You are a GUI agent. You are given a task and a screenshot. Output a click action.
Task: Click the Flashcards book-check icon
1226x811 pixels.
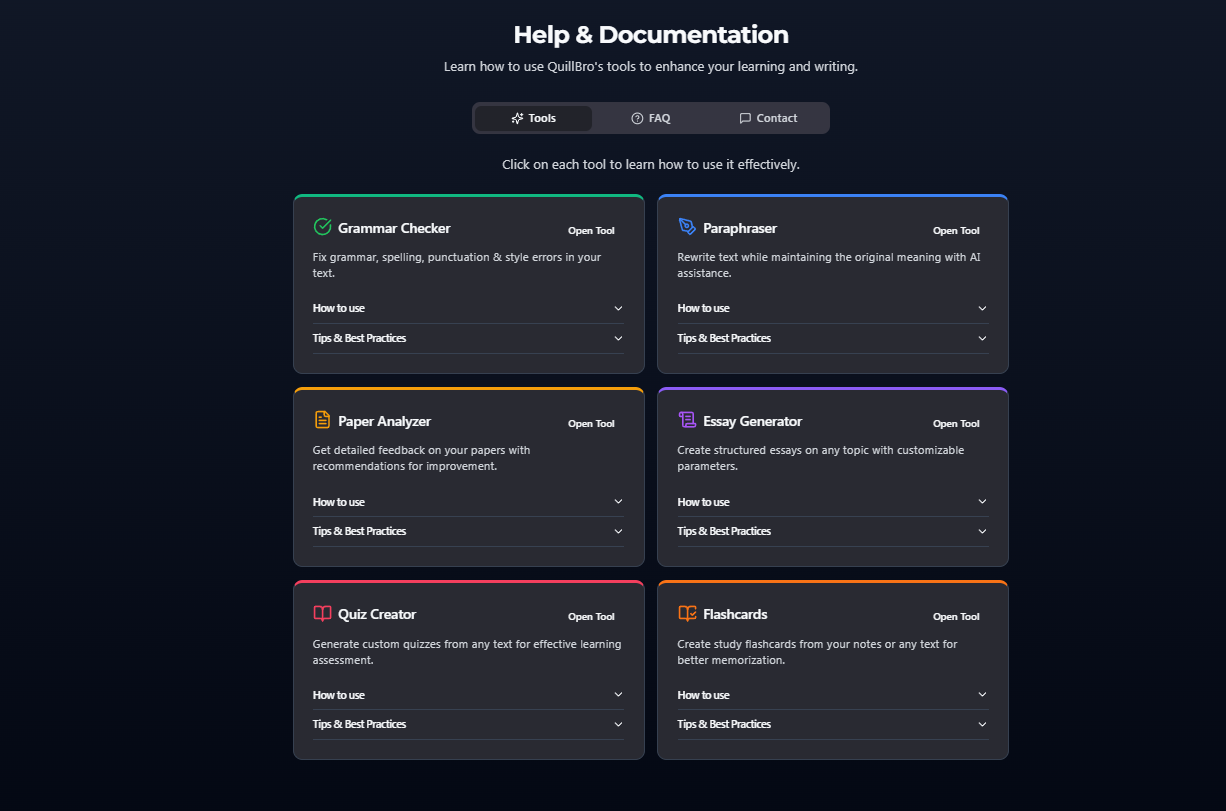pyautogui.click(x=687, y=613)
